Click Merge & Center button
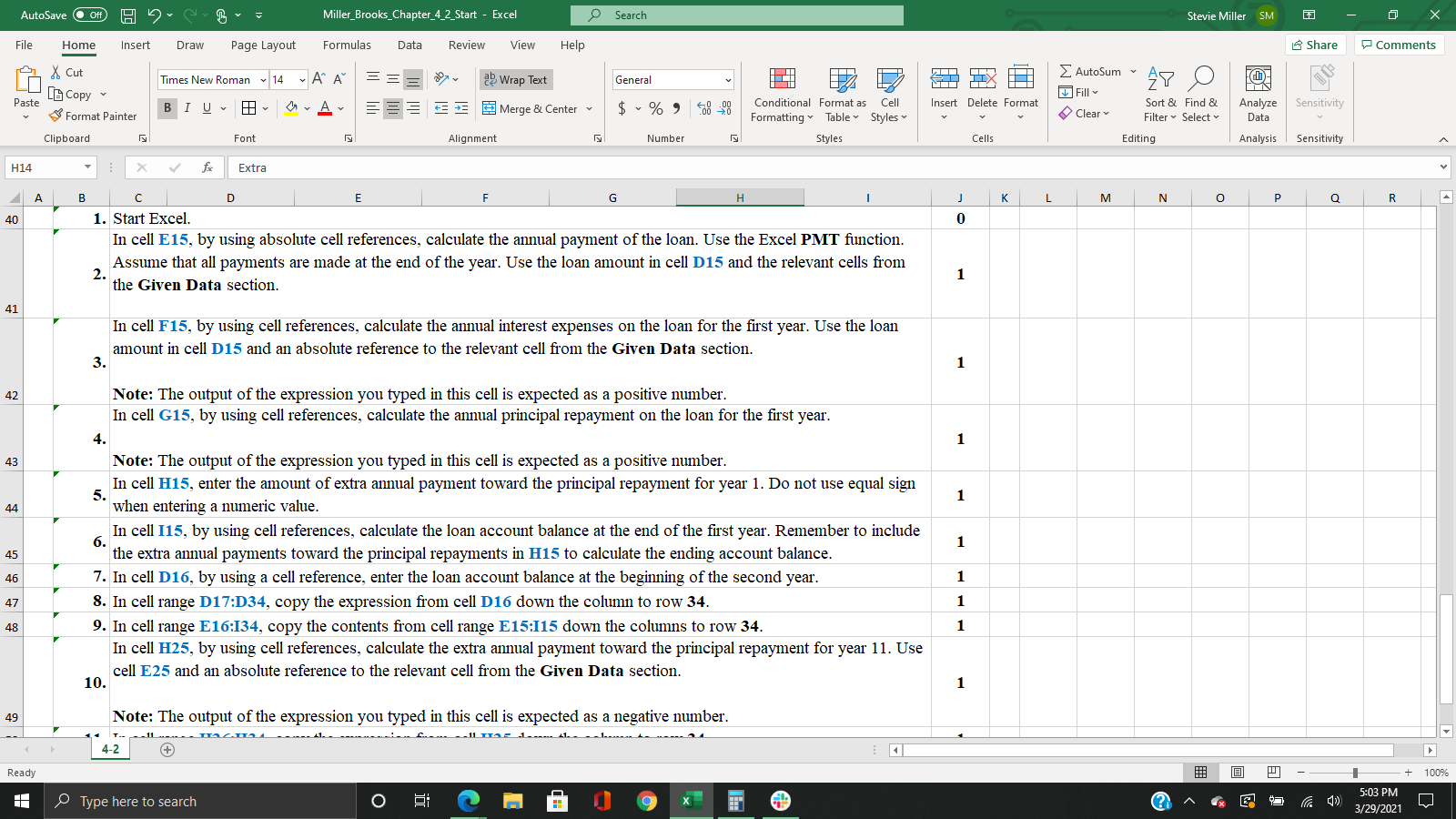Viewport: 1456px width, 819px height. tap(531, 108)
